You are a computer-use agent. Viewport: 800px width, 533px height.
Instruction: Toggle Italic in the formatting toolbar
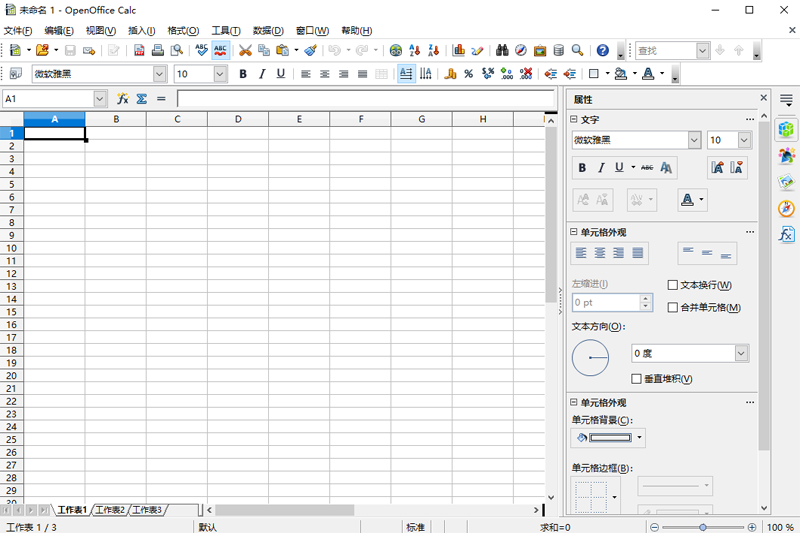coord(262,74)
